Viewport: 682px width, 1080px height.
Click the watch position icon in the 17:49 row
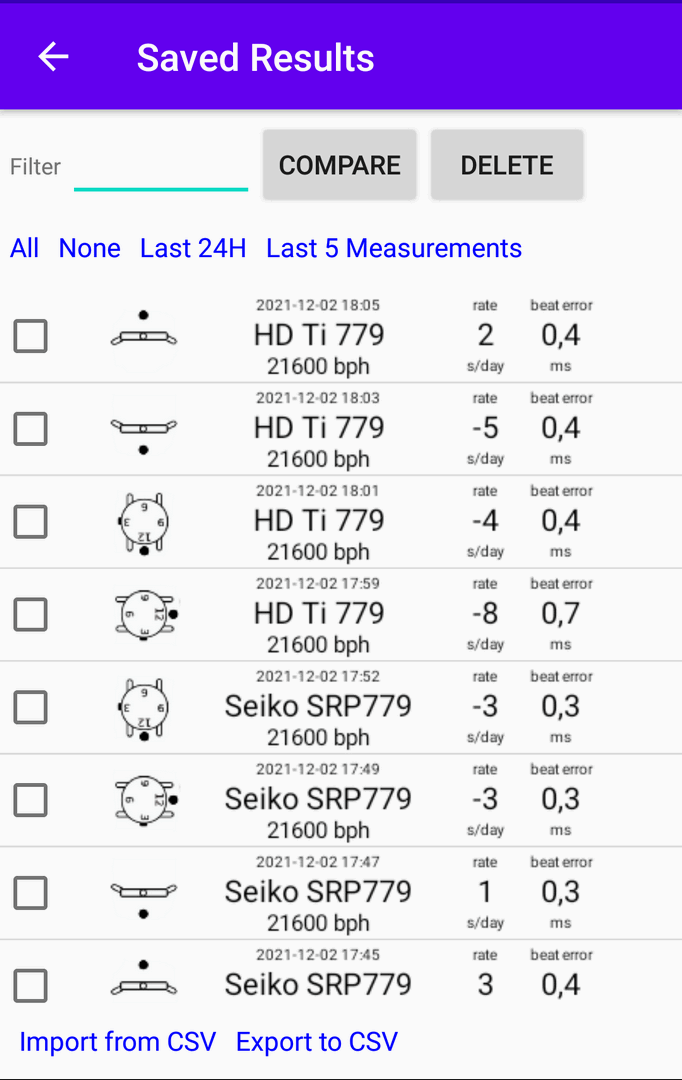(146, 800)
